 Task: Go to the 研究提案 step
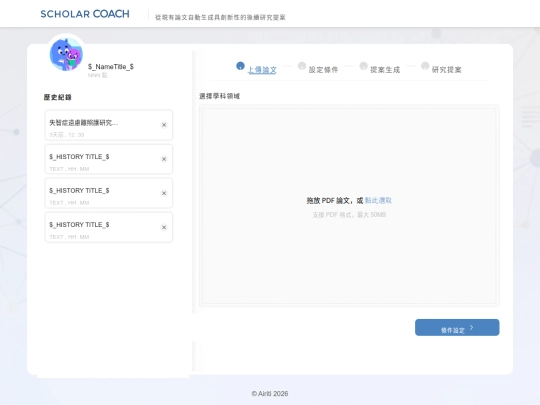coord(442,68)
